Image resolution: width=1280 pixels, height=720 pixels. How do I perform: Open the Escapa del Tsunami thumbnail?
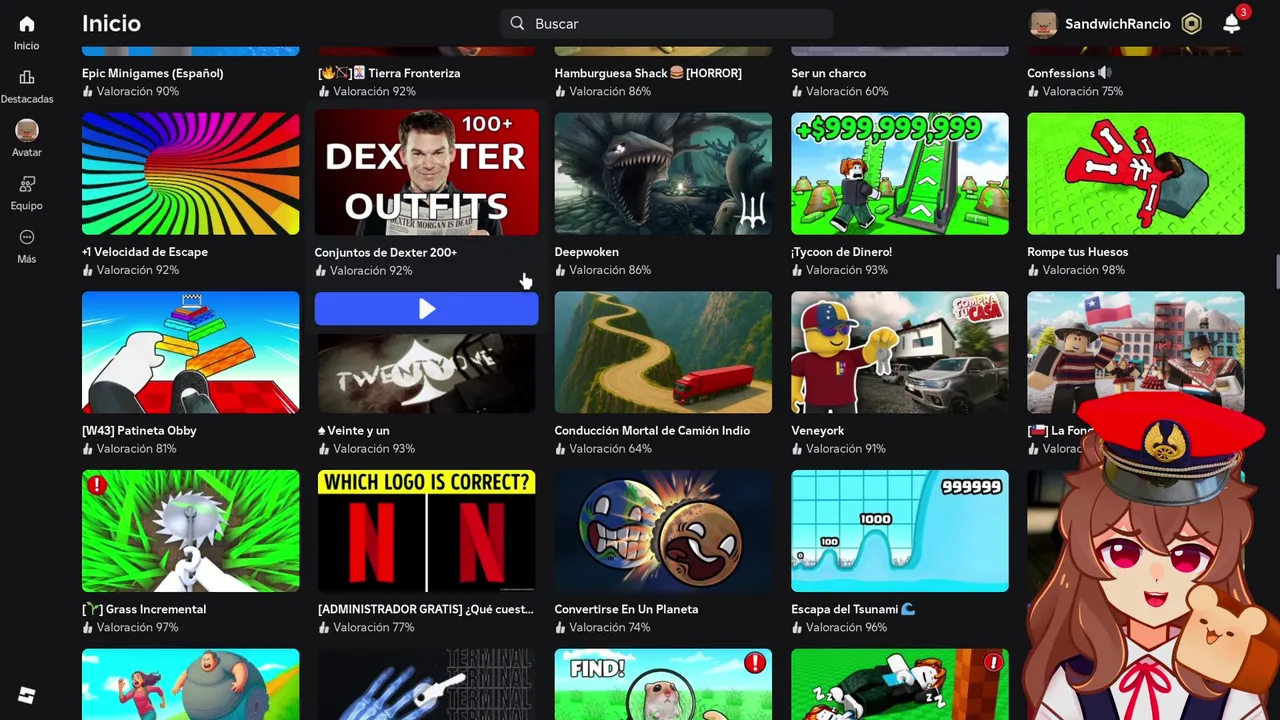click(x=899, y=531)
